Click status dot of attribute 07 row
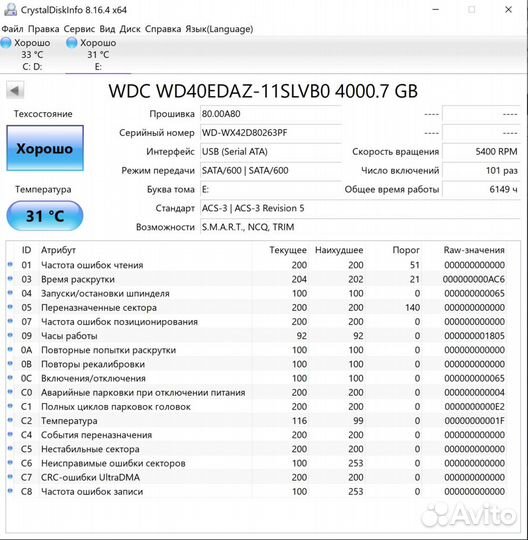Screen dimensions: 528x540 click(10, 321)
